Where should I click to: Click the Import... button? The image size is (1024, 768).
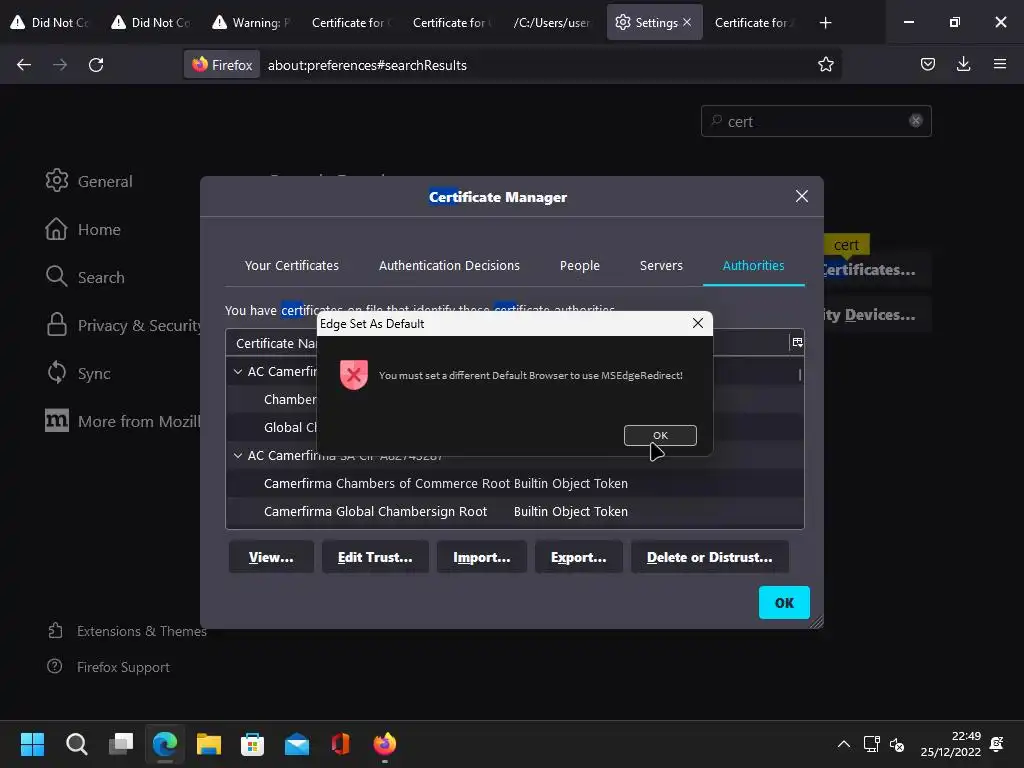[x=481, y=557]
